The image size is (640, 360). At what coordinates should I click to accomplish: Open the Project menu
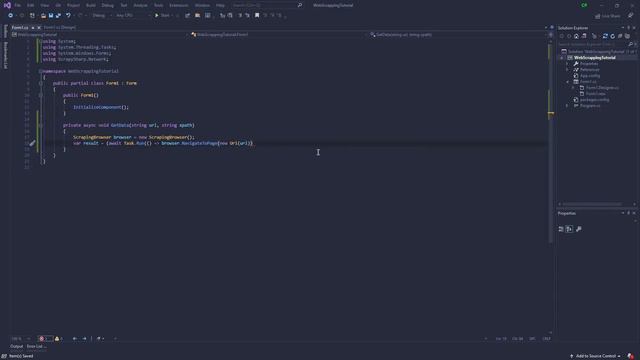point(73,5)
